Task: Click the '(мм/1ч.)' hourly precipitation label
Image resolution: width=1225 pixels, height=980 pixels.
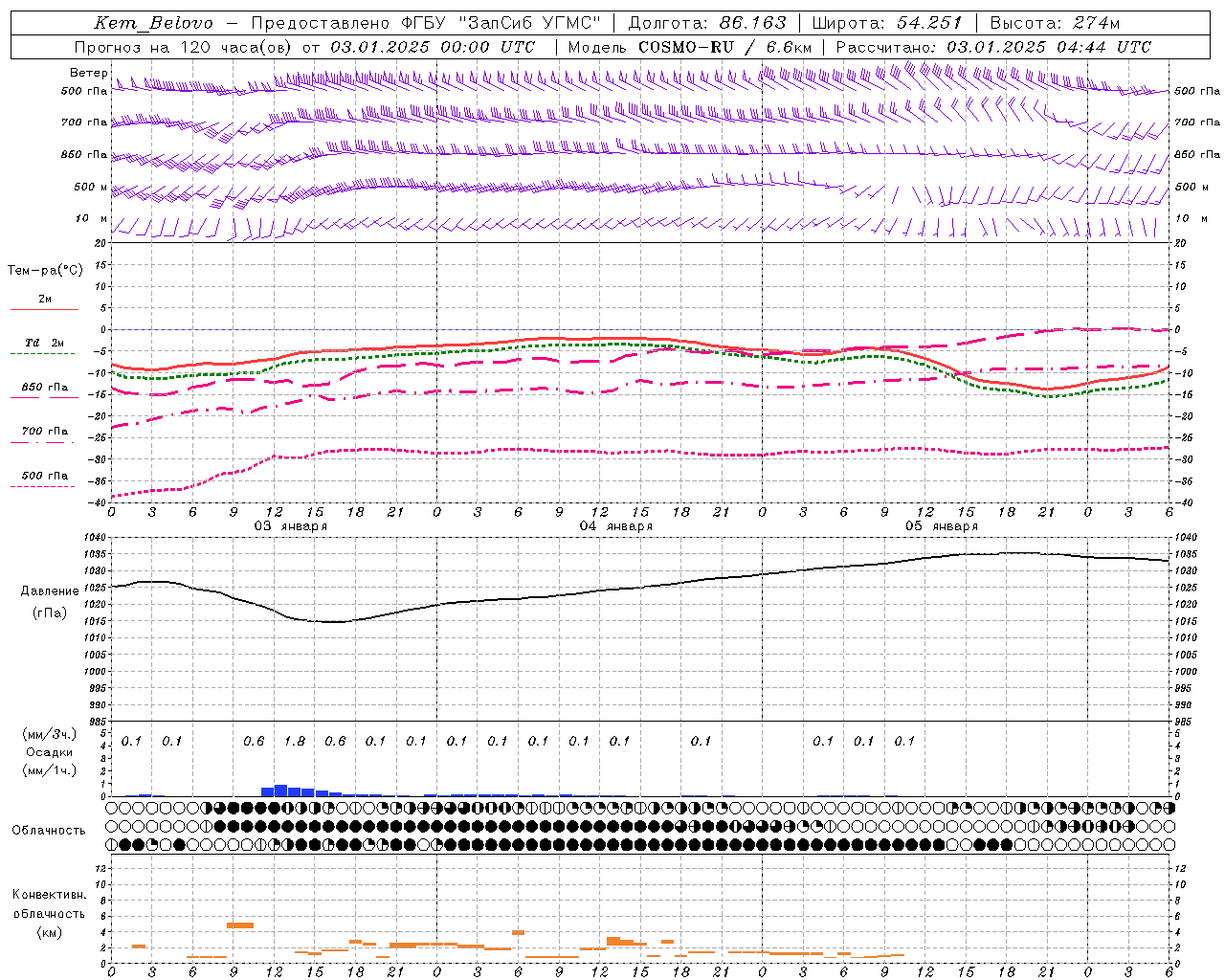Action: click(50, 770)
